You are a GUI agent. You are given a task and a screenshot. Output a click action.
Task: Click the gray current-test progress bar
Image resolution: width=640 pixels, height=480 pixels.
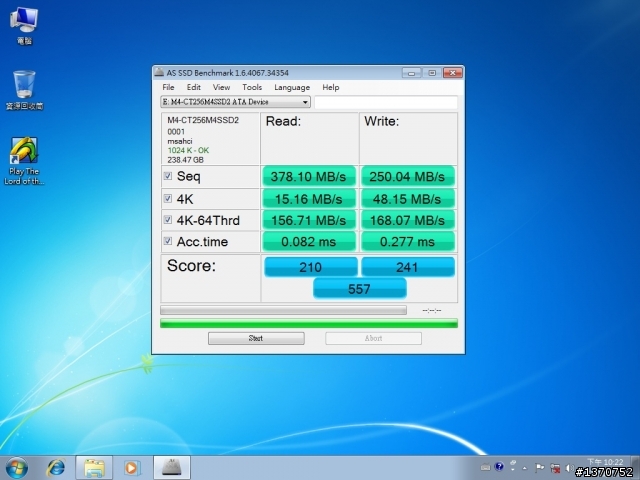pyautogui.click(x=283, y=310)
